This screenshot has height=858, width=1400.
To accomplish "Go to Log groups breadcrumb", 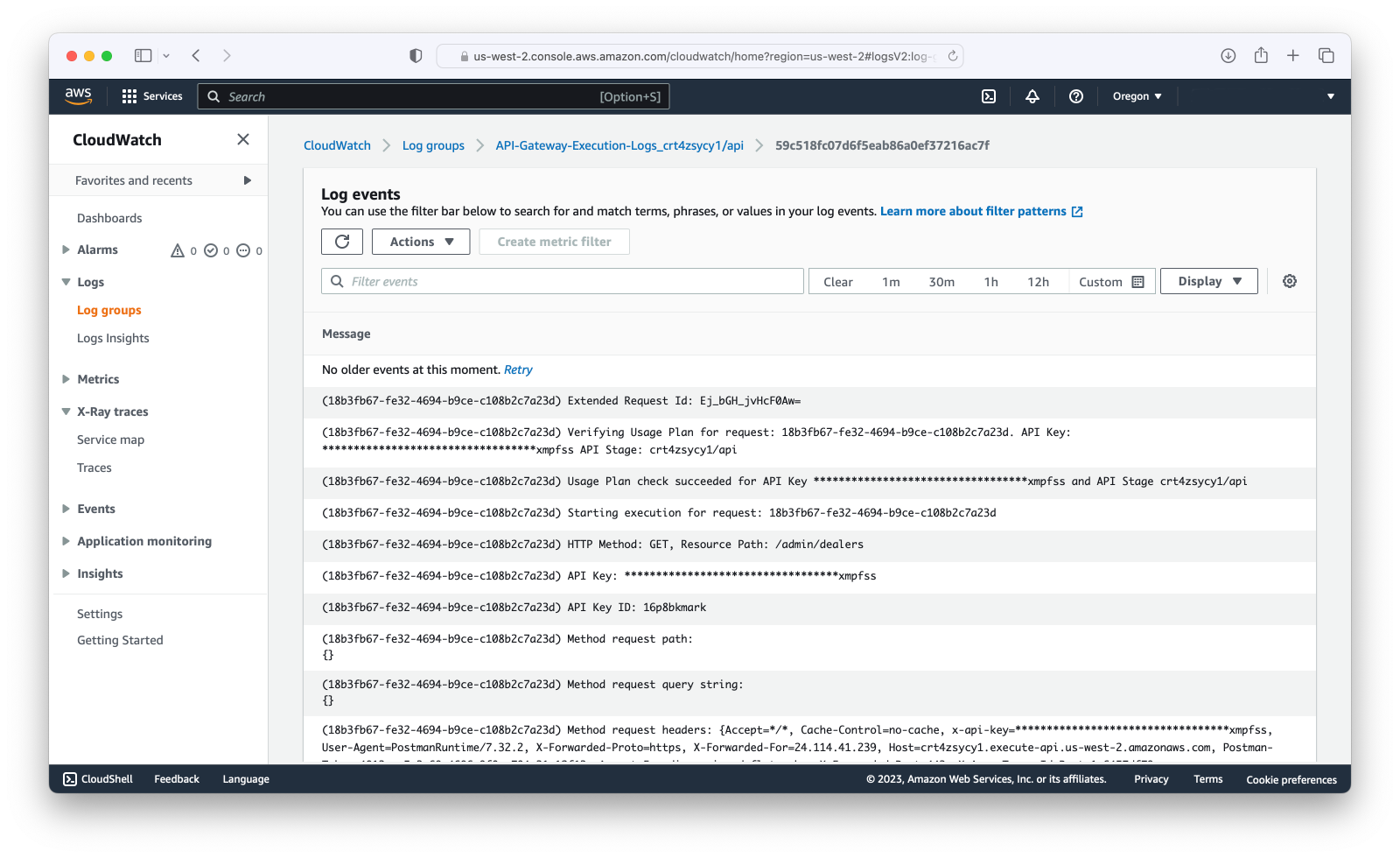I will 433,145.
